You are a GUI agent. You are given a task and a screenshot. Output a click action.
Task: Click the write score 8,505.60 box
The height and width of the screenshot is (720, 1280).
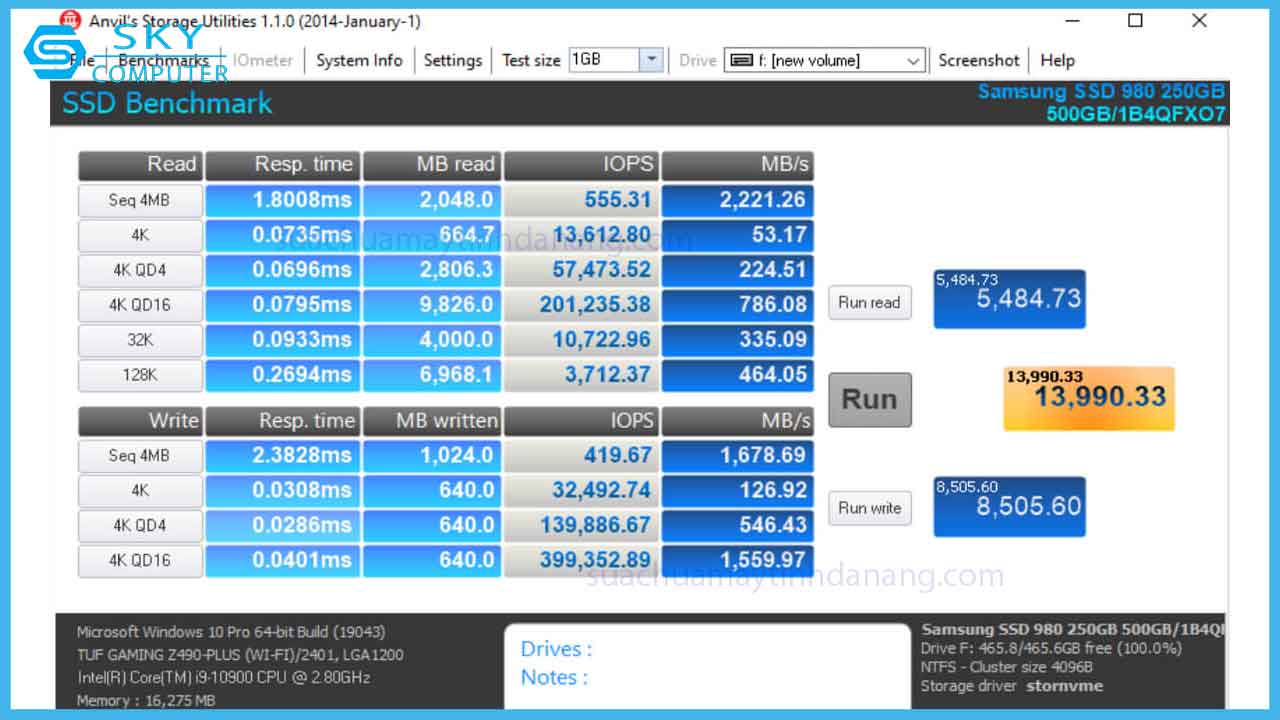point(1009,506)
